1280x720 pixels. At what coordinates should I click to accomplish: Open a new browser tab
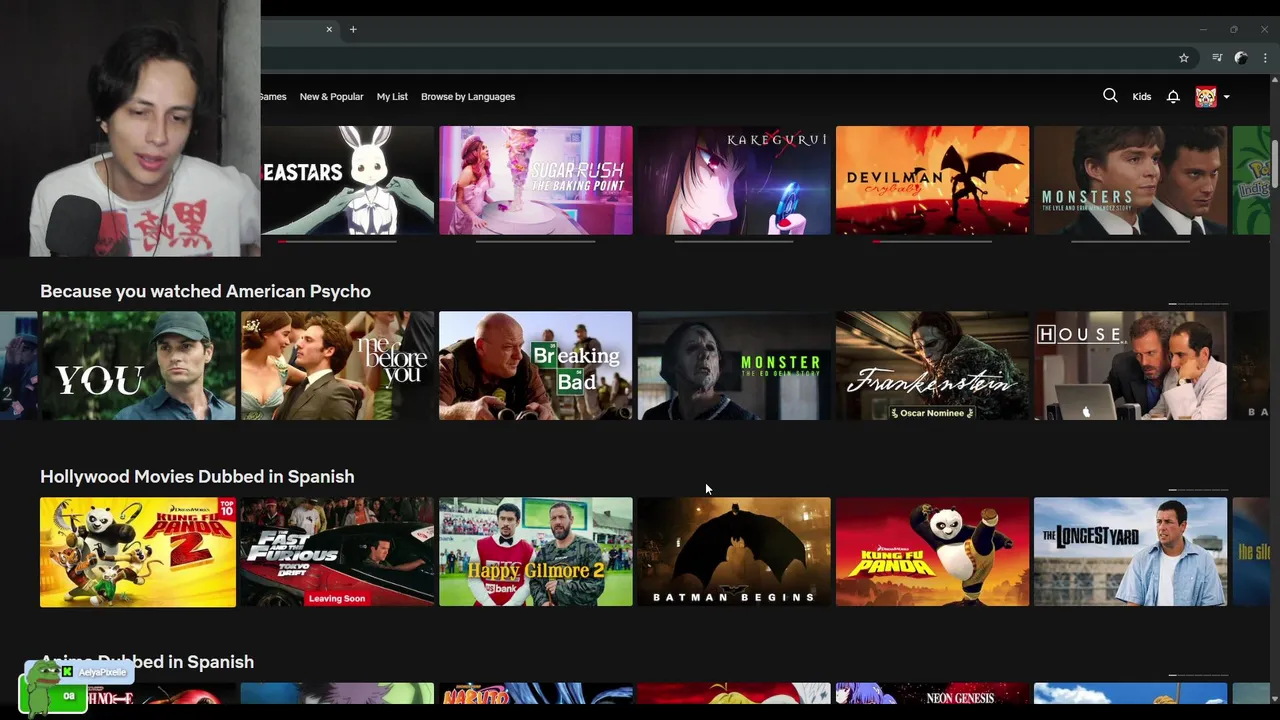(x=353, y=29)
